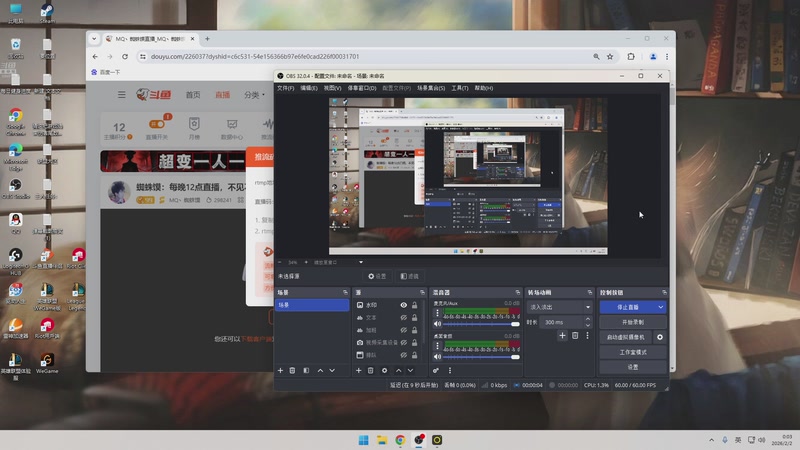The image size is (800, 450).
Task: Open the OBS Tools menu
Action: 460,88
